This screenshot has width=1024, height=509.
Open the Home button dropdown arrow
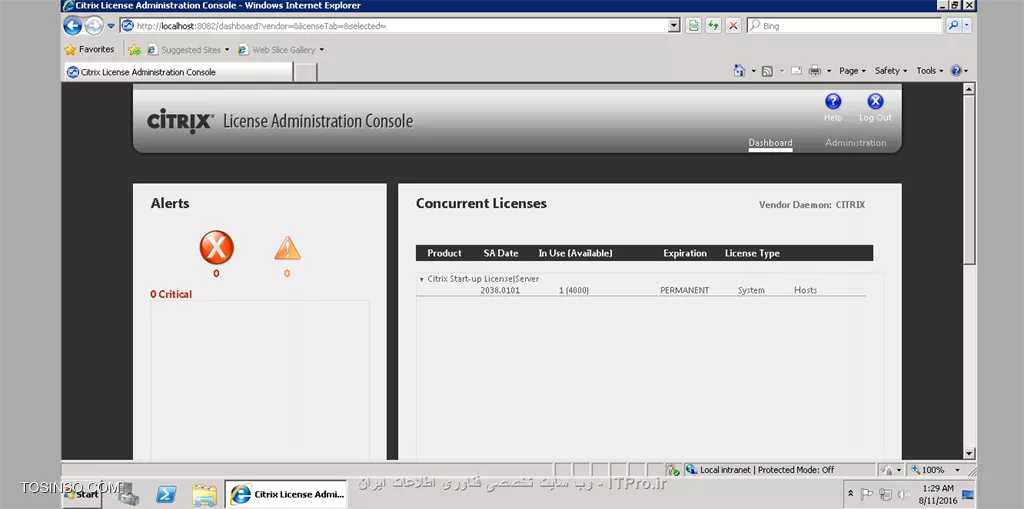(753, 71)
